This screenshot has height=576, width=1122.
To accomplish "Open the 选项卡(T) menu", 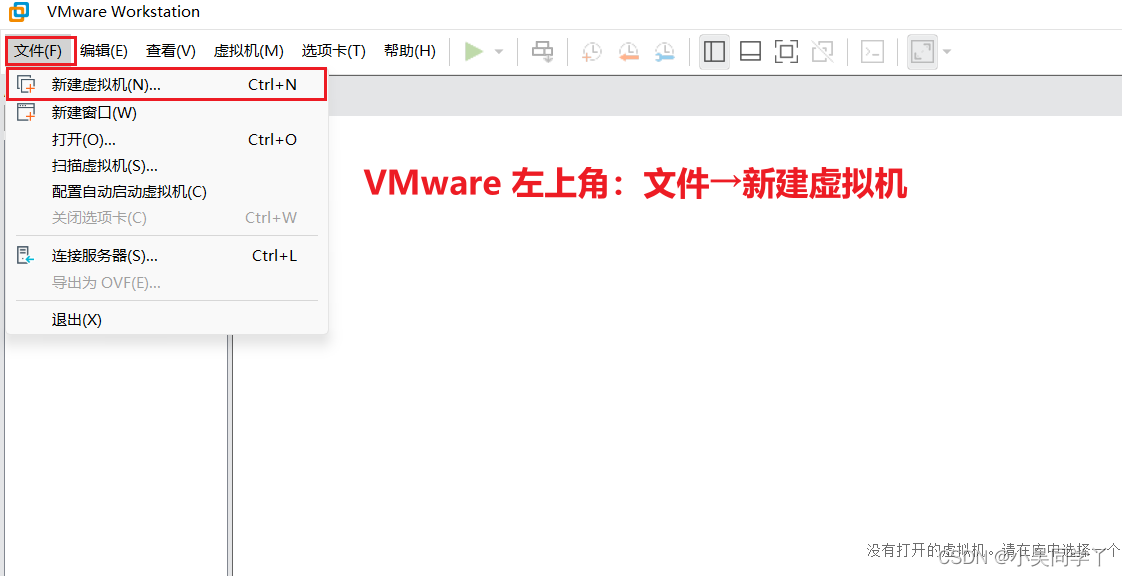I will tap(333, 51).
